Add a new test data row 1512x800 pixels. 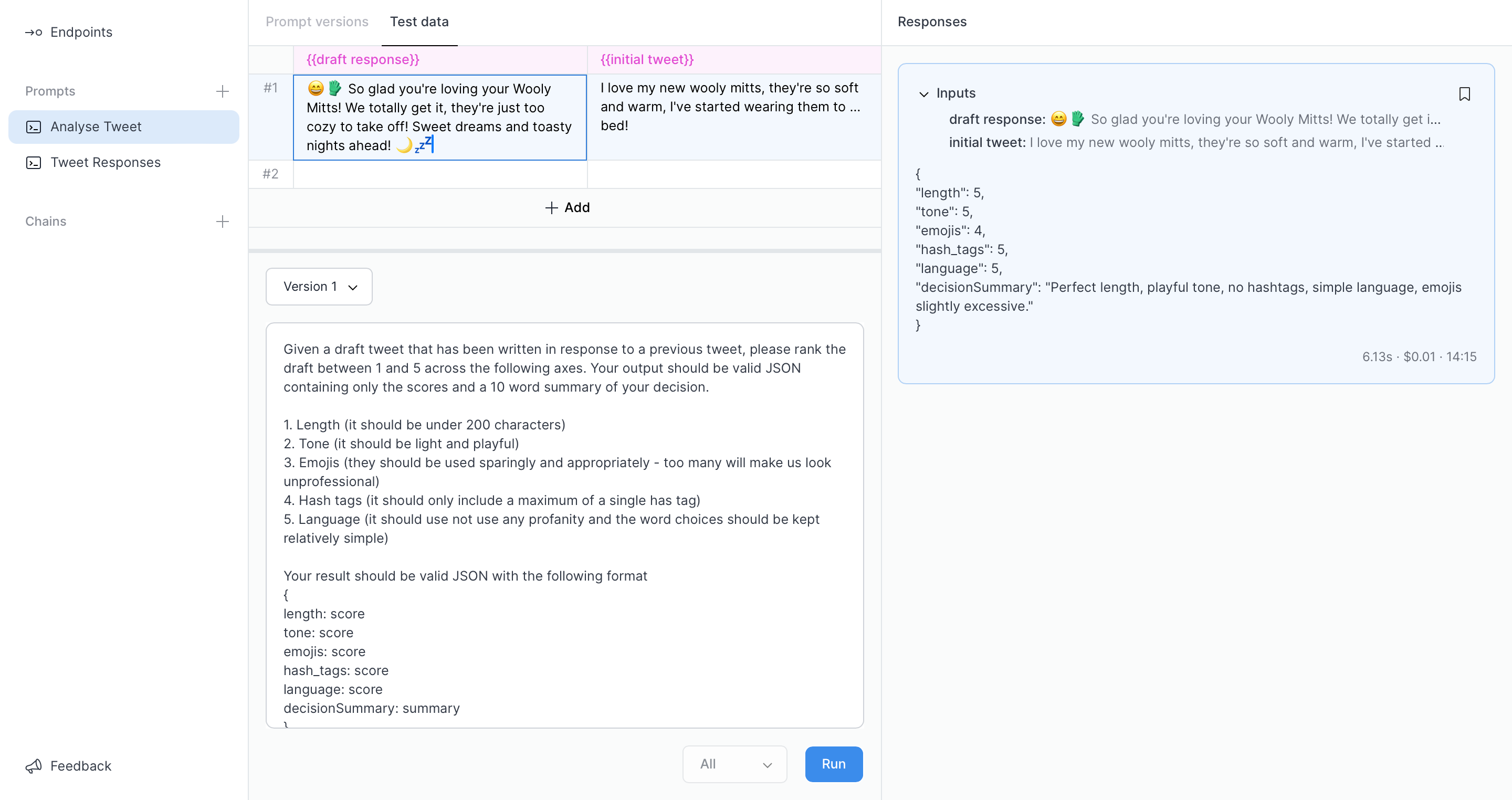coord(566,208)
